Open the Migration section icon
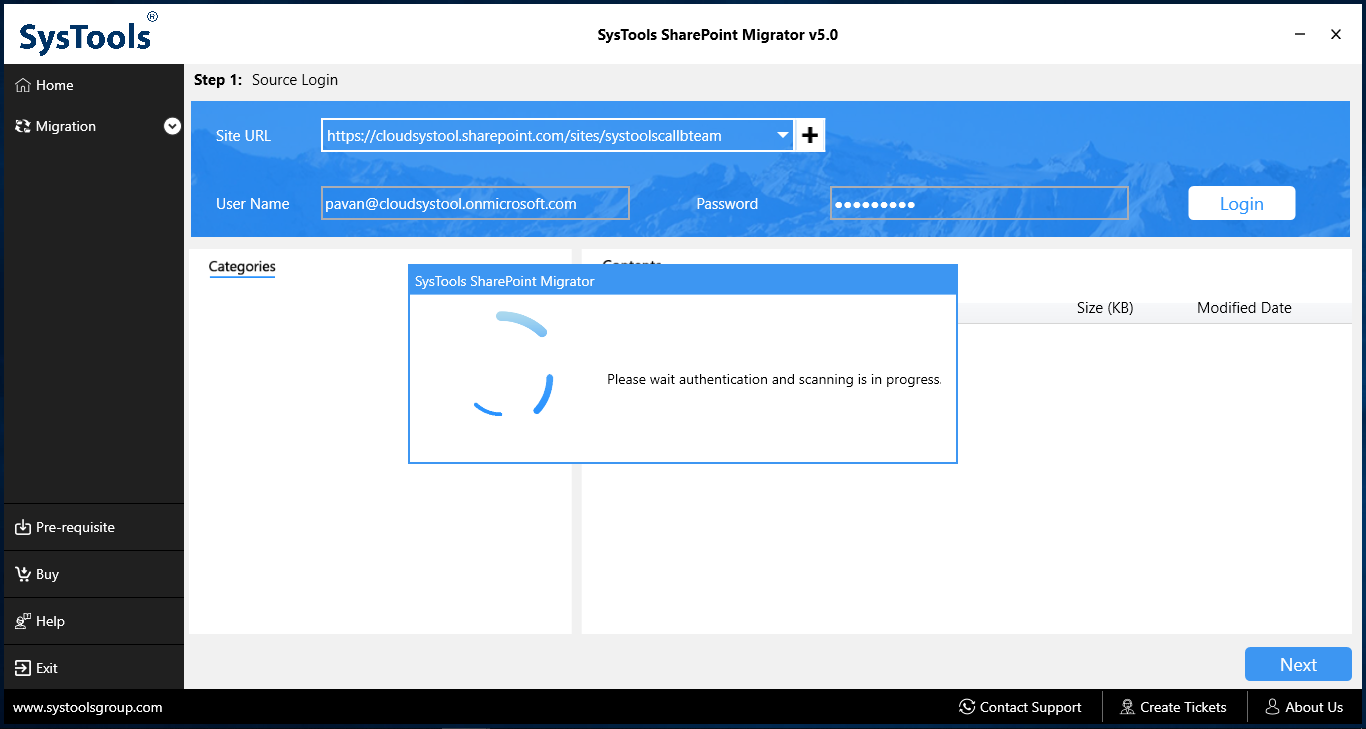The height and width of the screenshot is (729, 1366). [21, 126]
